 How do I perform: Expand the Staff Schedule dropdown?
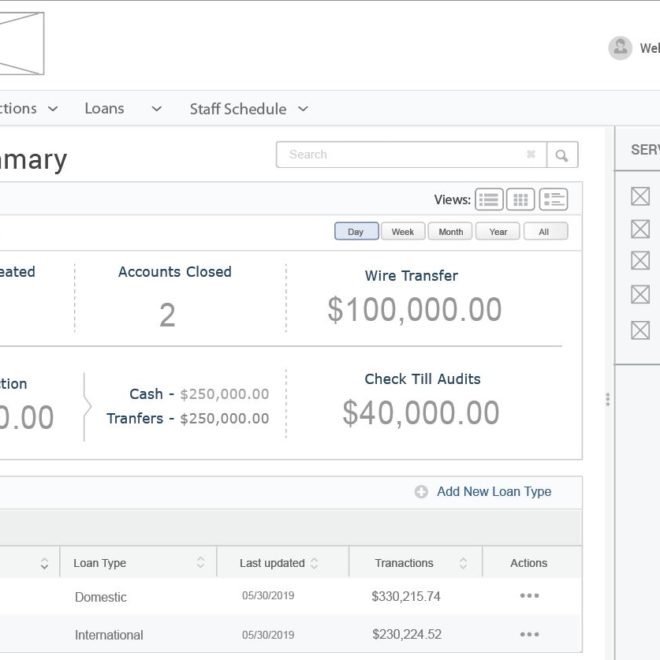pos(303,109)
